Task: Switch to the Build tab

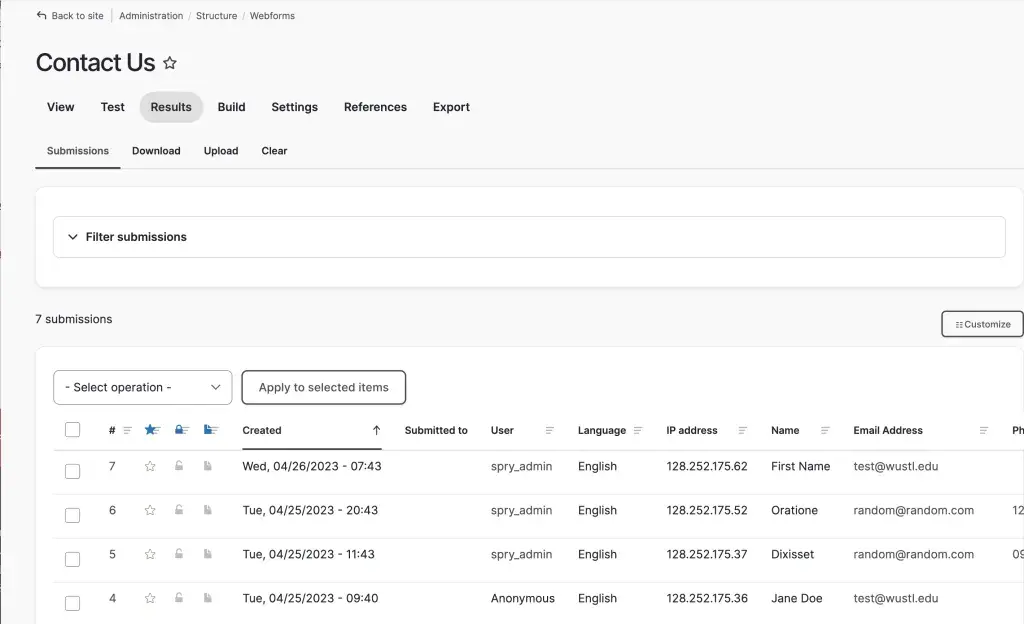Action: pos(231,107)
